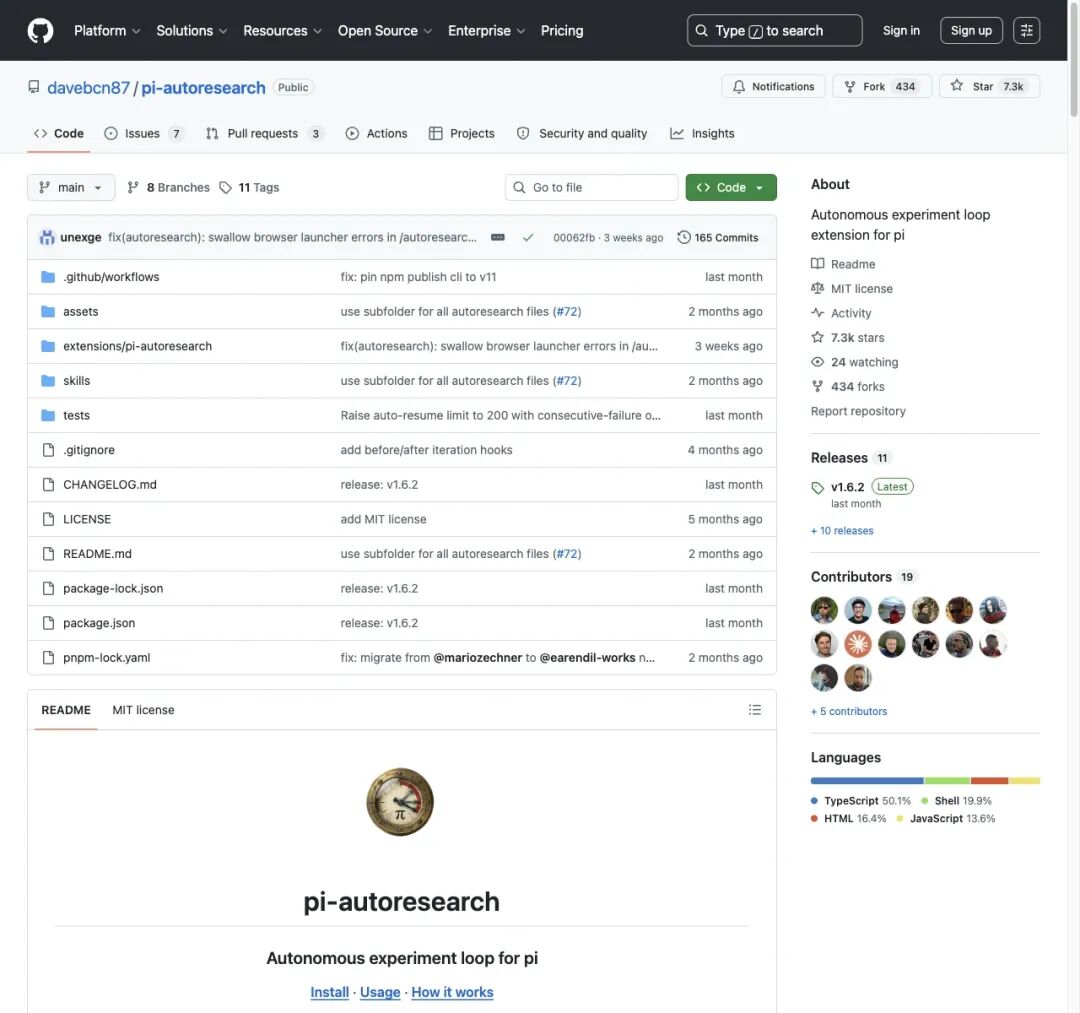
Task: Click the pi-autoresearch gauge logo image
Action: tap(400, 802)
